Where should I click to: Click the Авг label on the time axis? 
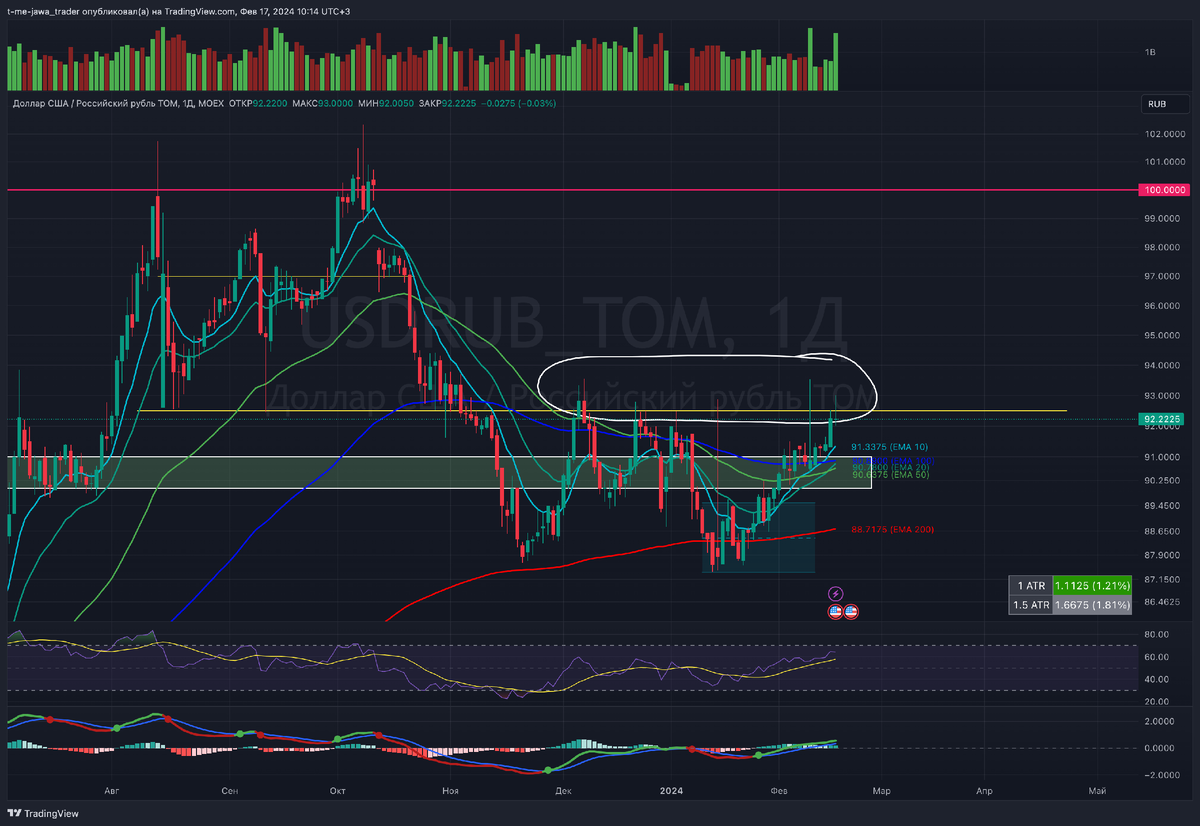point(110,791)
